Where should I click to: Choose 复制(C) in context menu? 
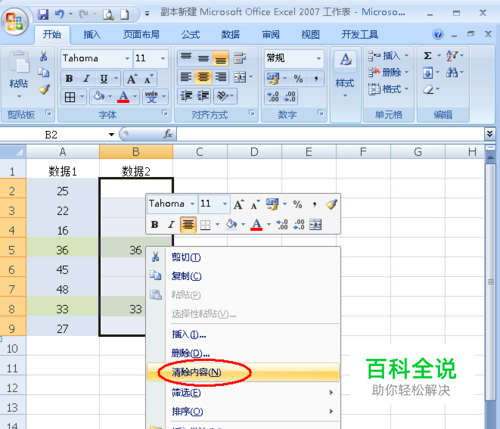click(x=243, y=276)
